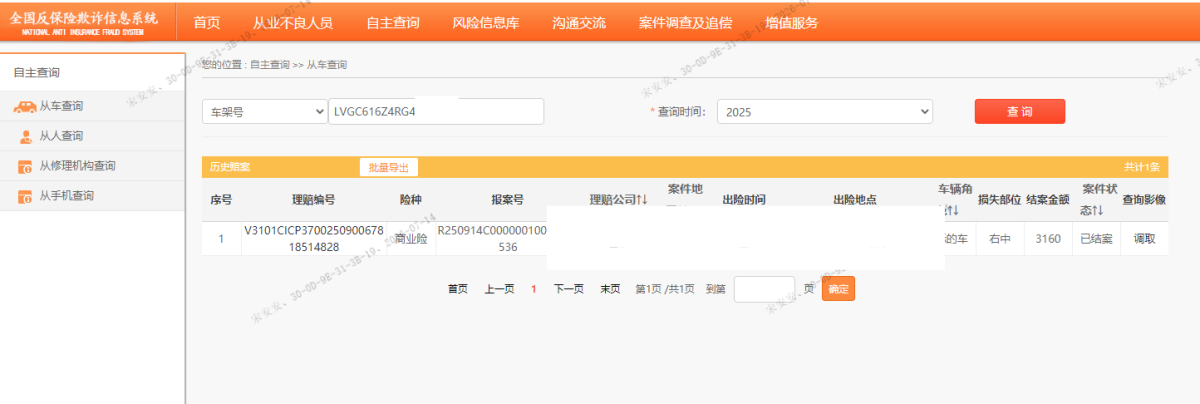This screenshot has width=1200, height=404.
Task: Click the 出险时间 column header
Action: tap(744, 199)
